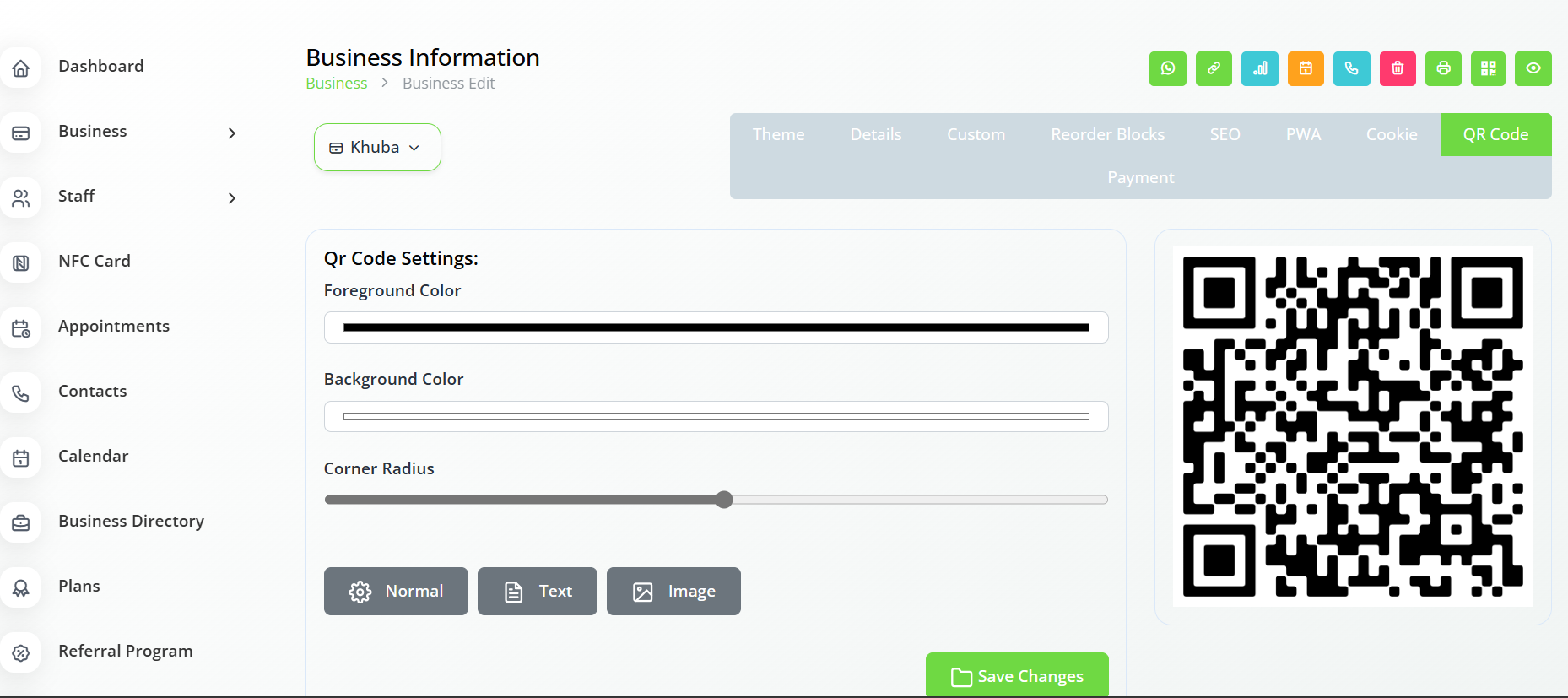Open Business Directory from sidebar

click(x=132, y=521)
